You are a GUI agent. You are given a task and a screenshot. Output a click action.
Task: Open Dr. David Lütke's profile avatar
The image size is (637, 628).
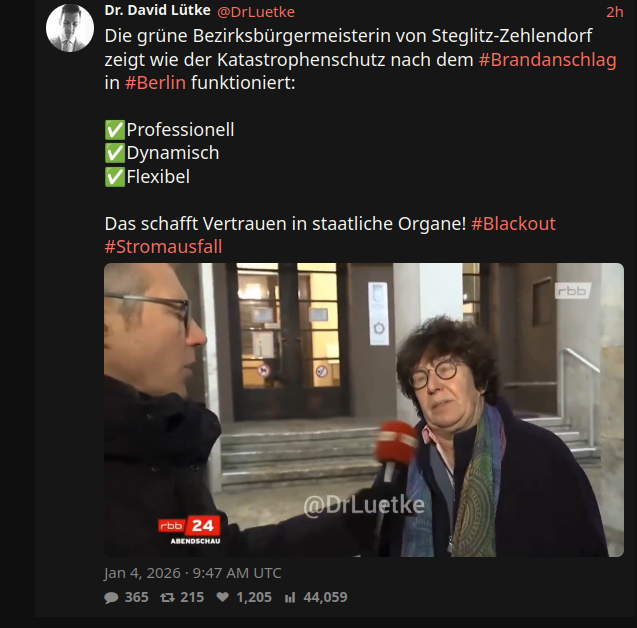[70, 28]
